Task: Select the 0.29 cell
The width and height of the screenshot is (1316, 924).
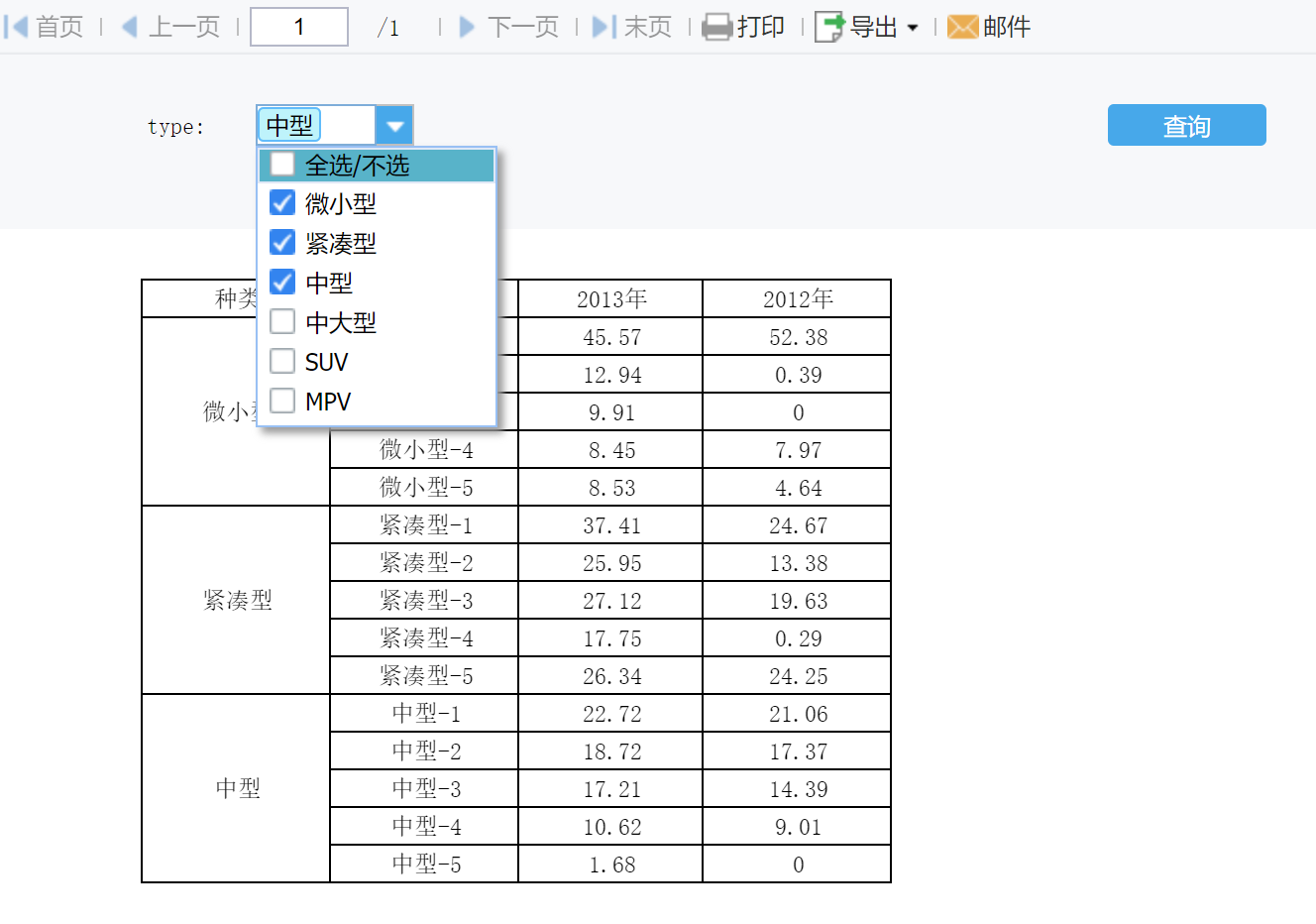Action: click(797, 637)
